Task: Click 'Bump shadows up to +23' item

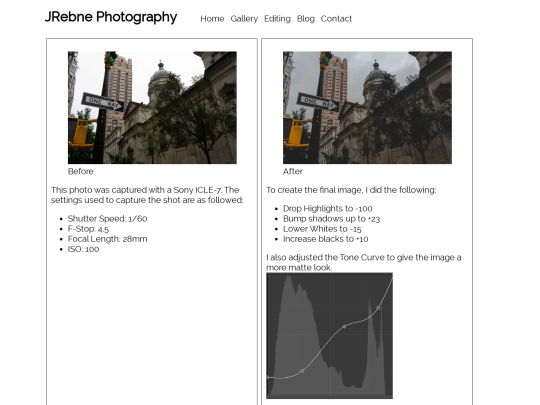Action: tap(331, 219)
